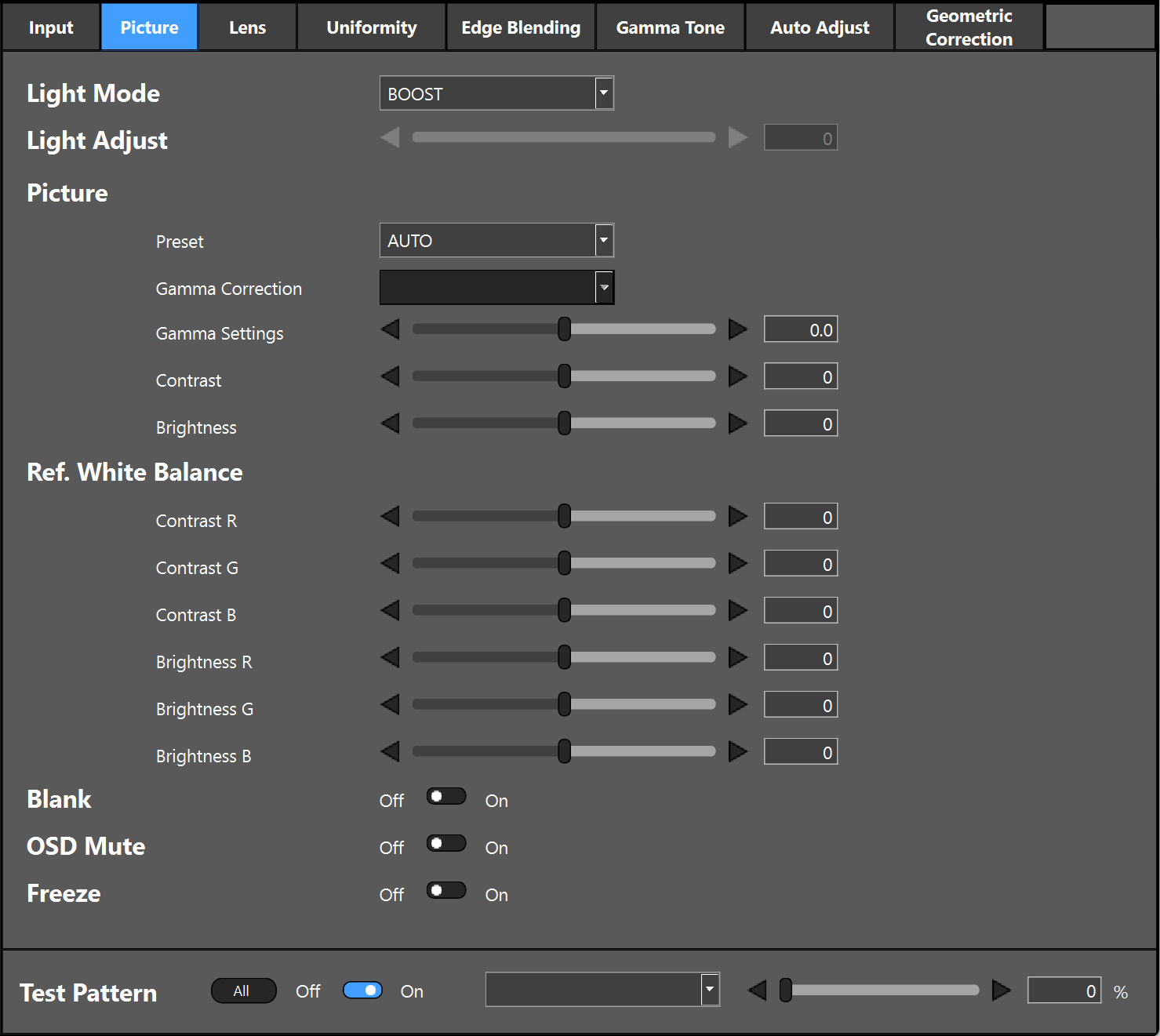Click the Test Pattern All button
1160x1036 pixels.
pyautogui.click(x=243, y=991)
